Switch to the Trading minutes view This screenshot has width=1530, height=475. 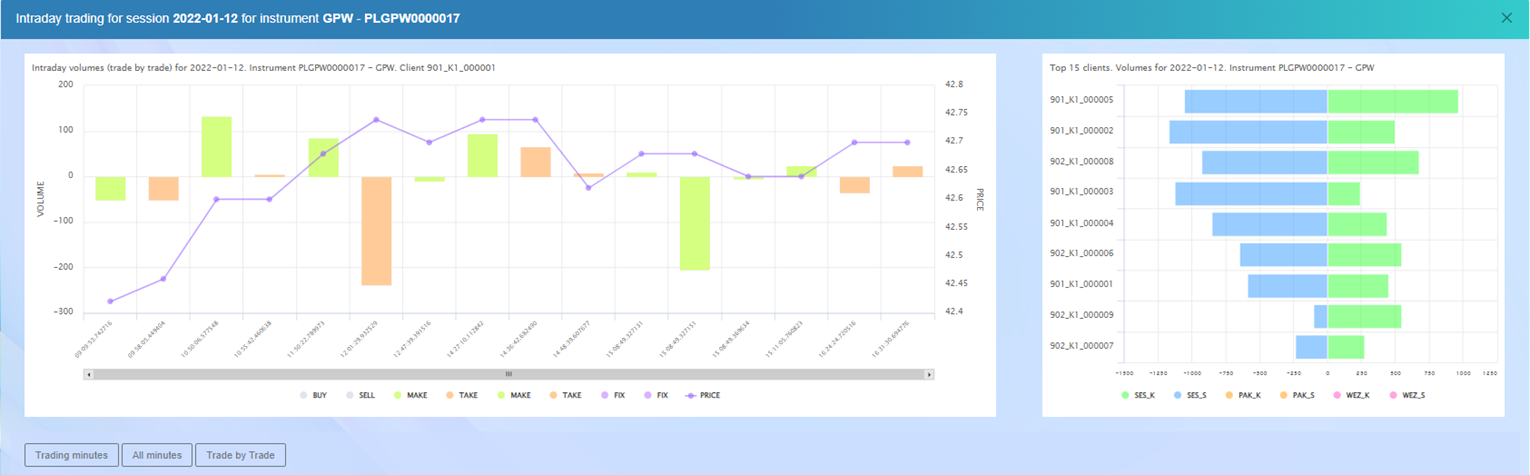72,455
